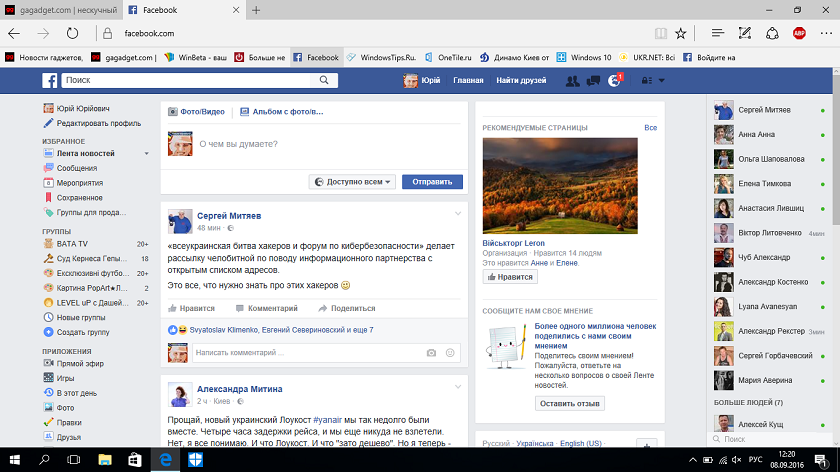This screenshot has width=840, height=472.
Task: Open the account menu arrow in the header
Action: 661,80
